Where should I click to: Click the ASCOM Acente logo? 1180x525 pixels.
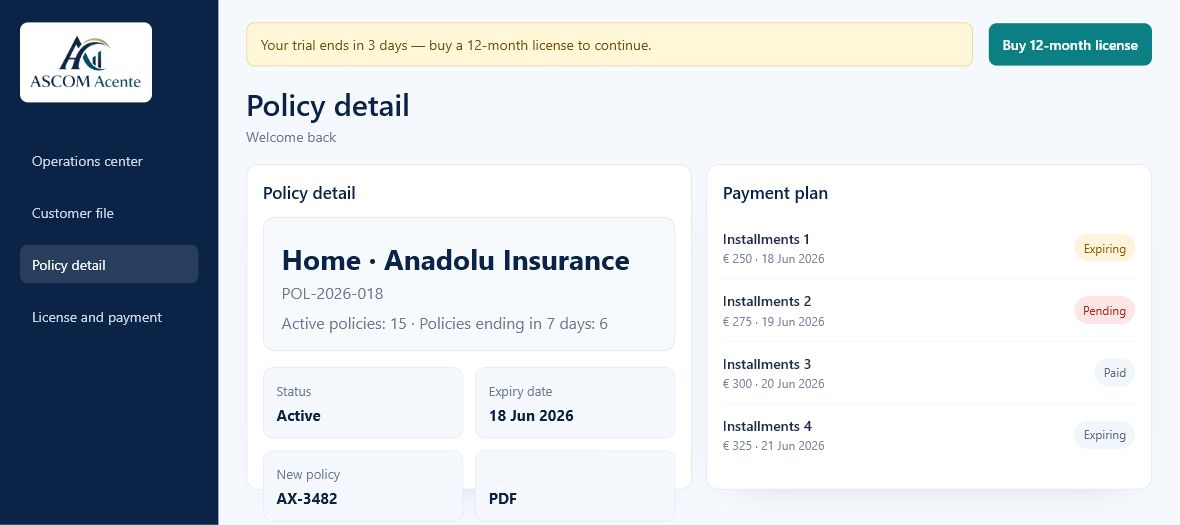(x=86, y=62)
